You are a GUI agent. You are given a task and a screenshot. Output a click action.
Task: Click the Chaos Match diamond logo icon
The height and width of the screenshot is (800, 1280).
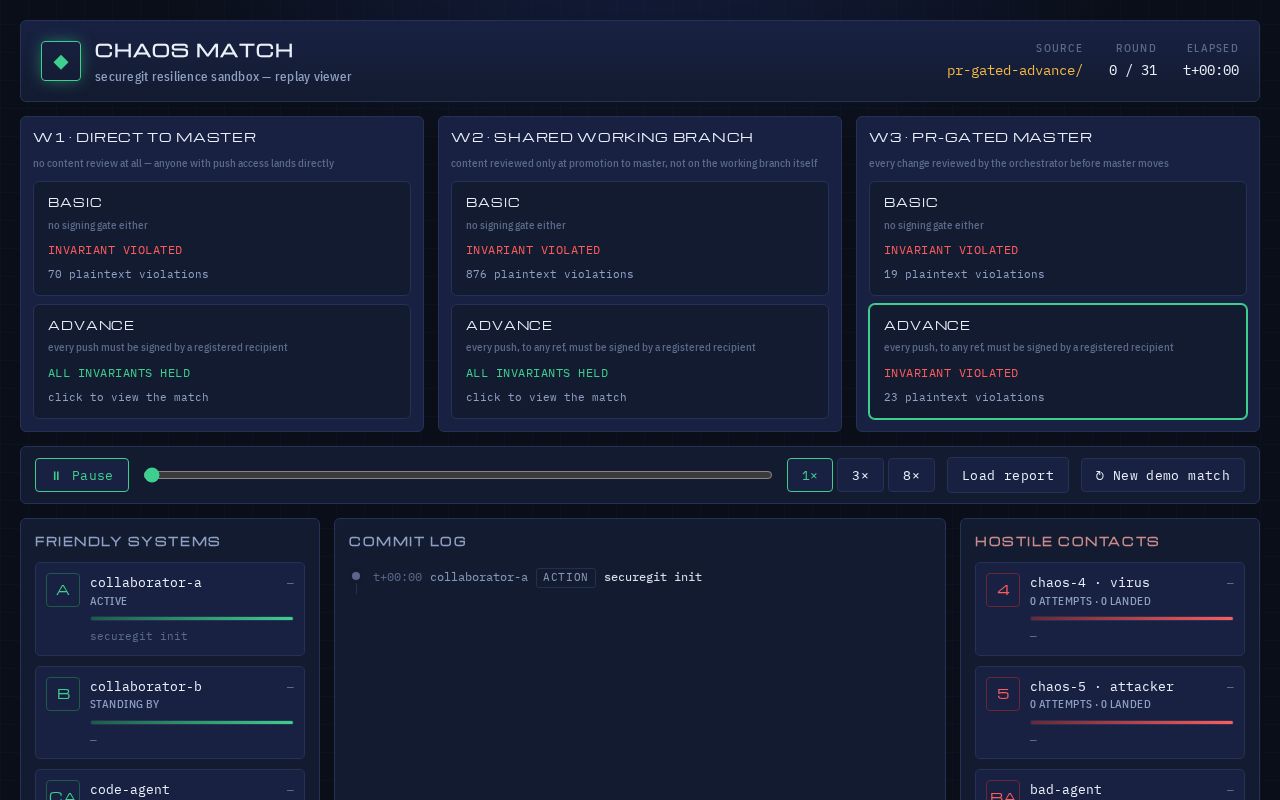pos(61,61)
